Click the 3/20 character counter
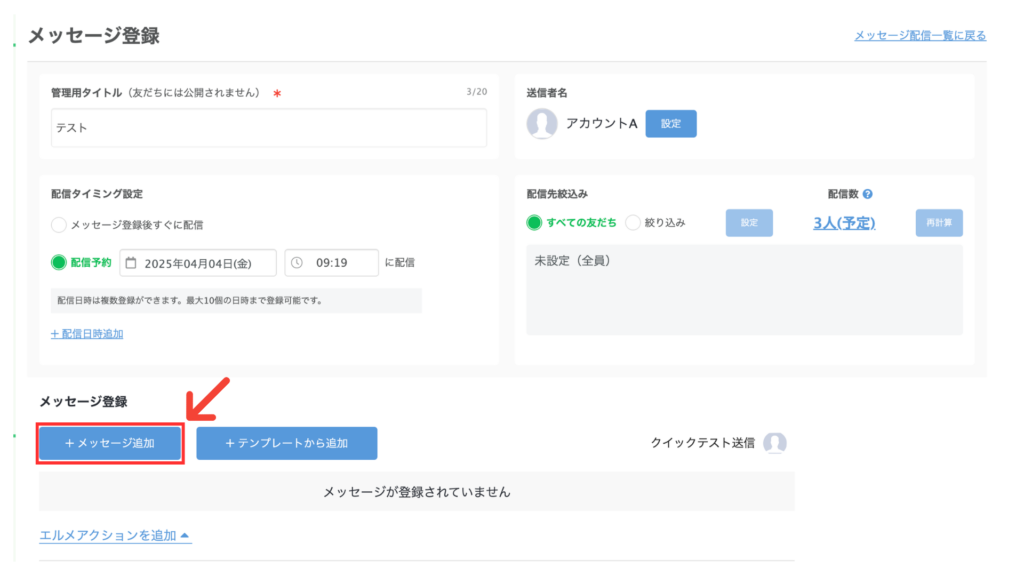Screen dimensions: 1024x576 (x=476, y=92)
